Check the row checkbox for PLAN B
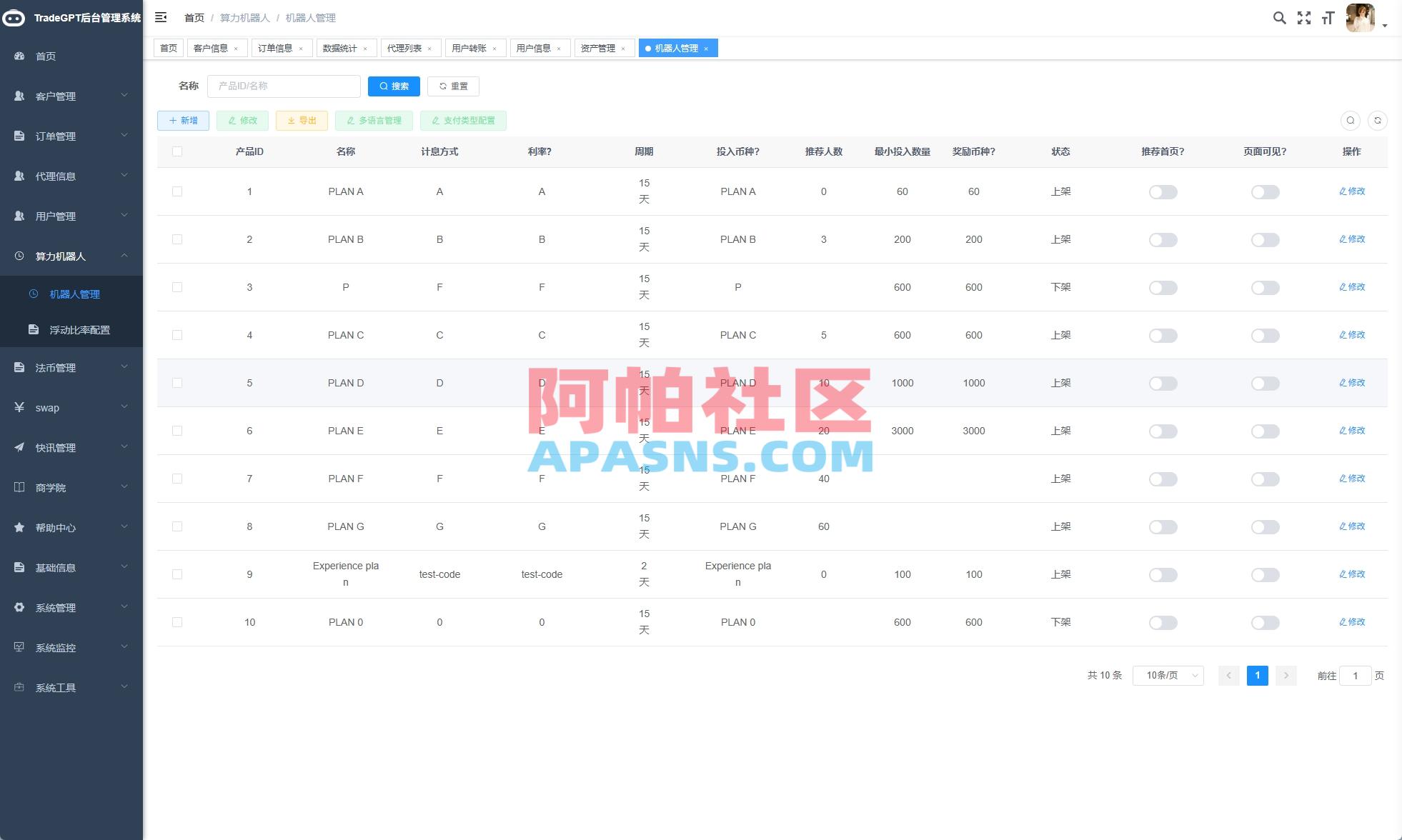The height and width of the screenshot is (840, 1402). (177, 239)
